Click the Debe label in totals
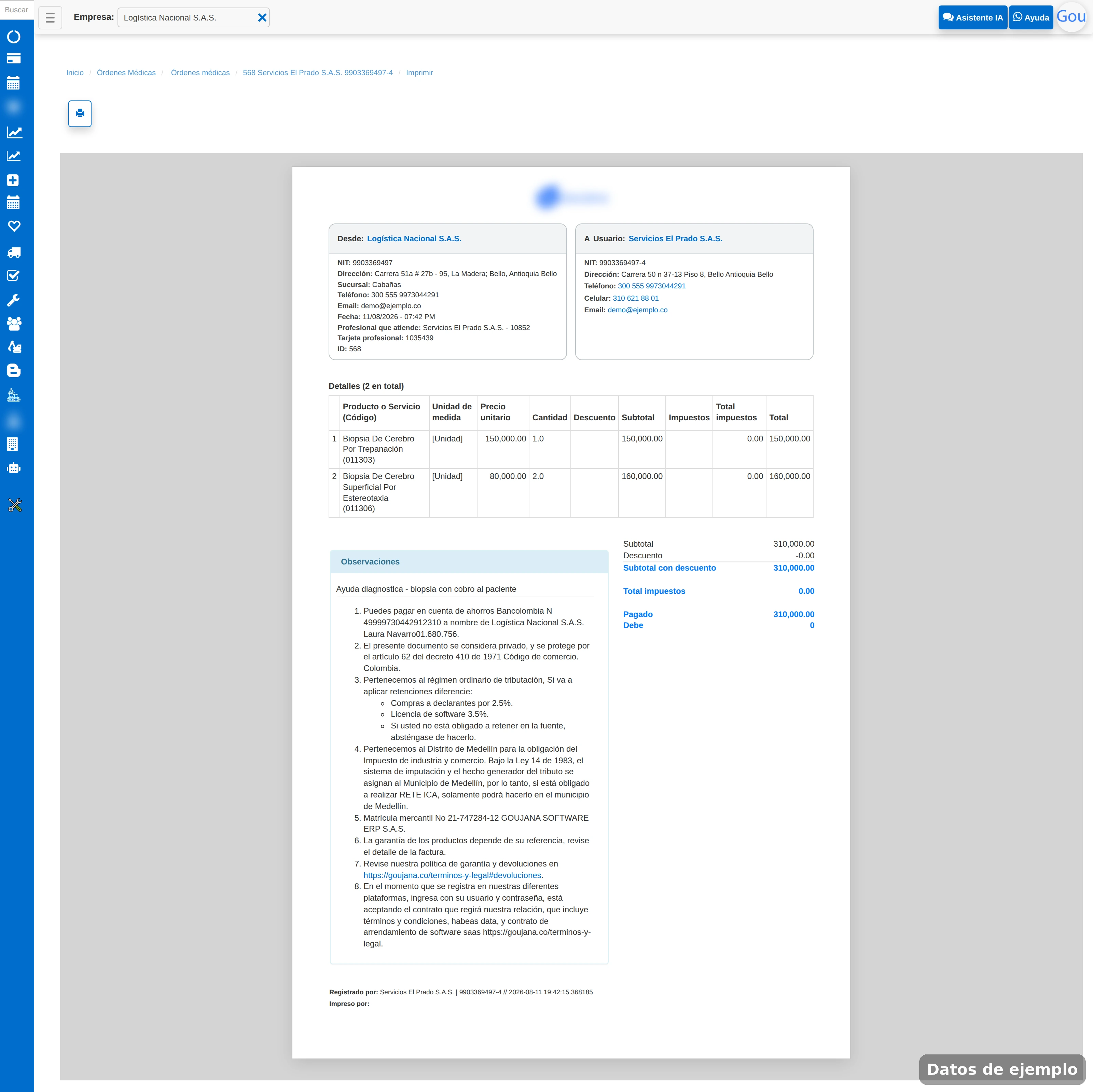 click(x=633, y=625)
